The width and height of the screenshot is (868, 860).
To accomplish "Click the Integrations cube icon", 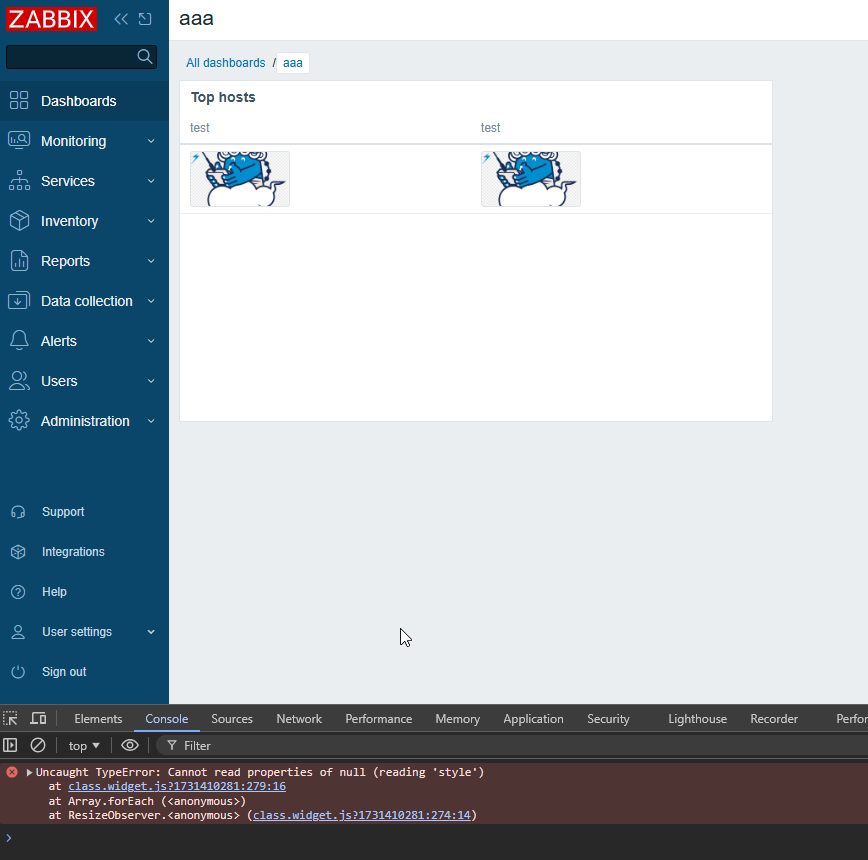I will coord(18,552).
